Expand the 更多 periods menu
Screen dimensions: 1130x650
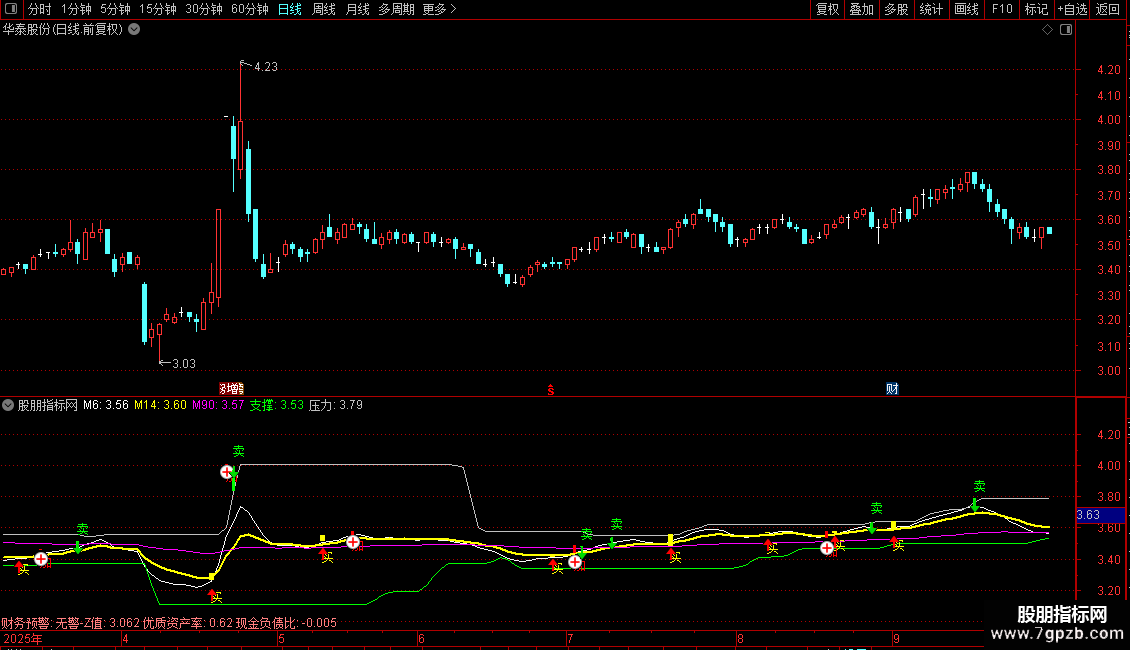[x=440, y=9]
